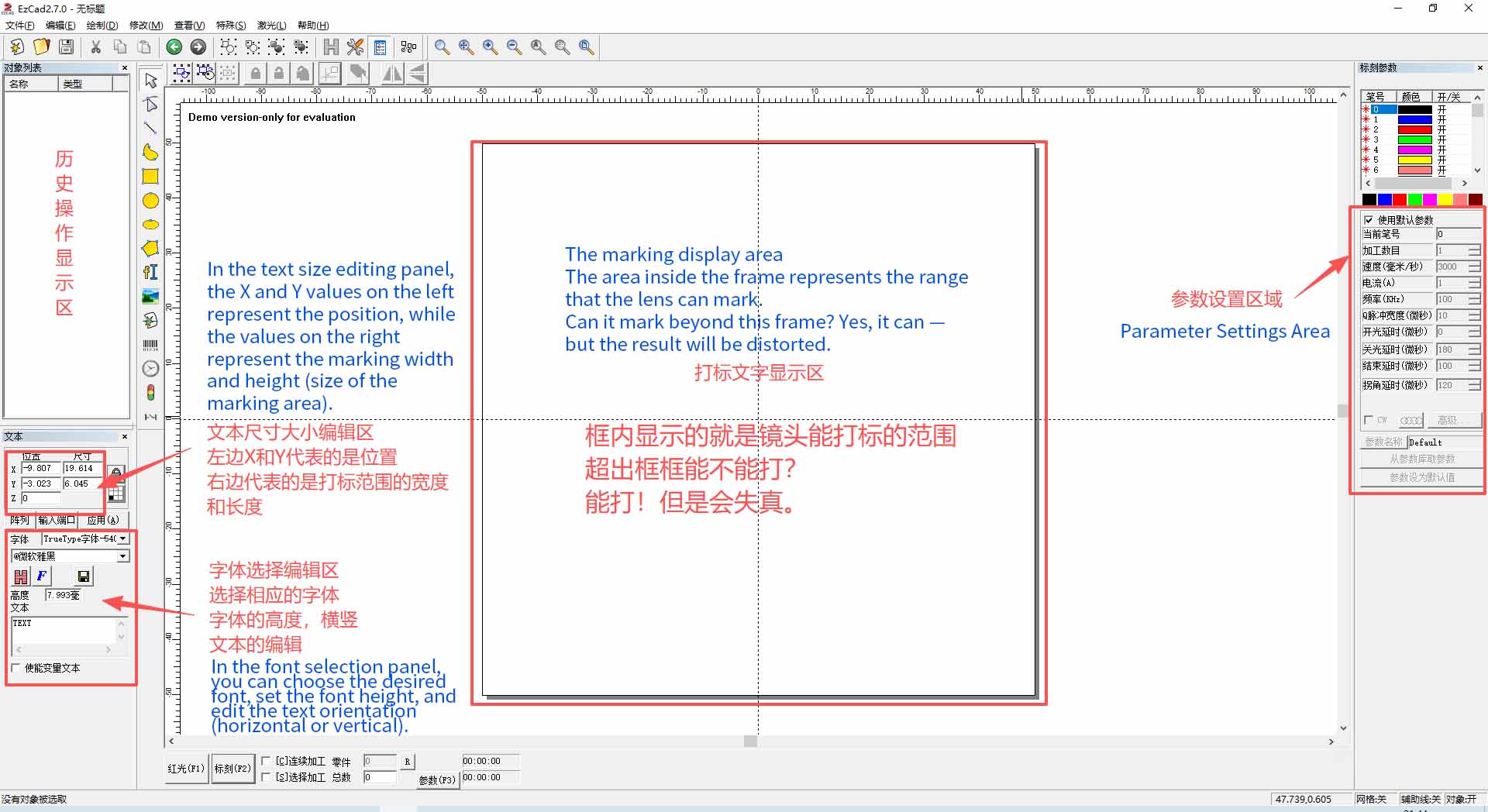1488x812 pixels.
Task: Switch to the 应用(A) tab
Action: click(102, 520)
